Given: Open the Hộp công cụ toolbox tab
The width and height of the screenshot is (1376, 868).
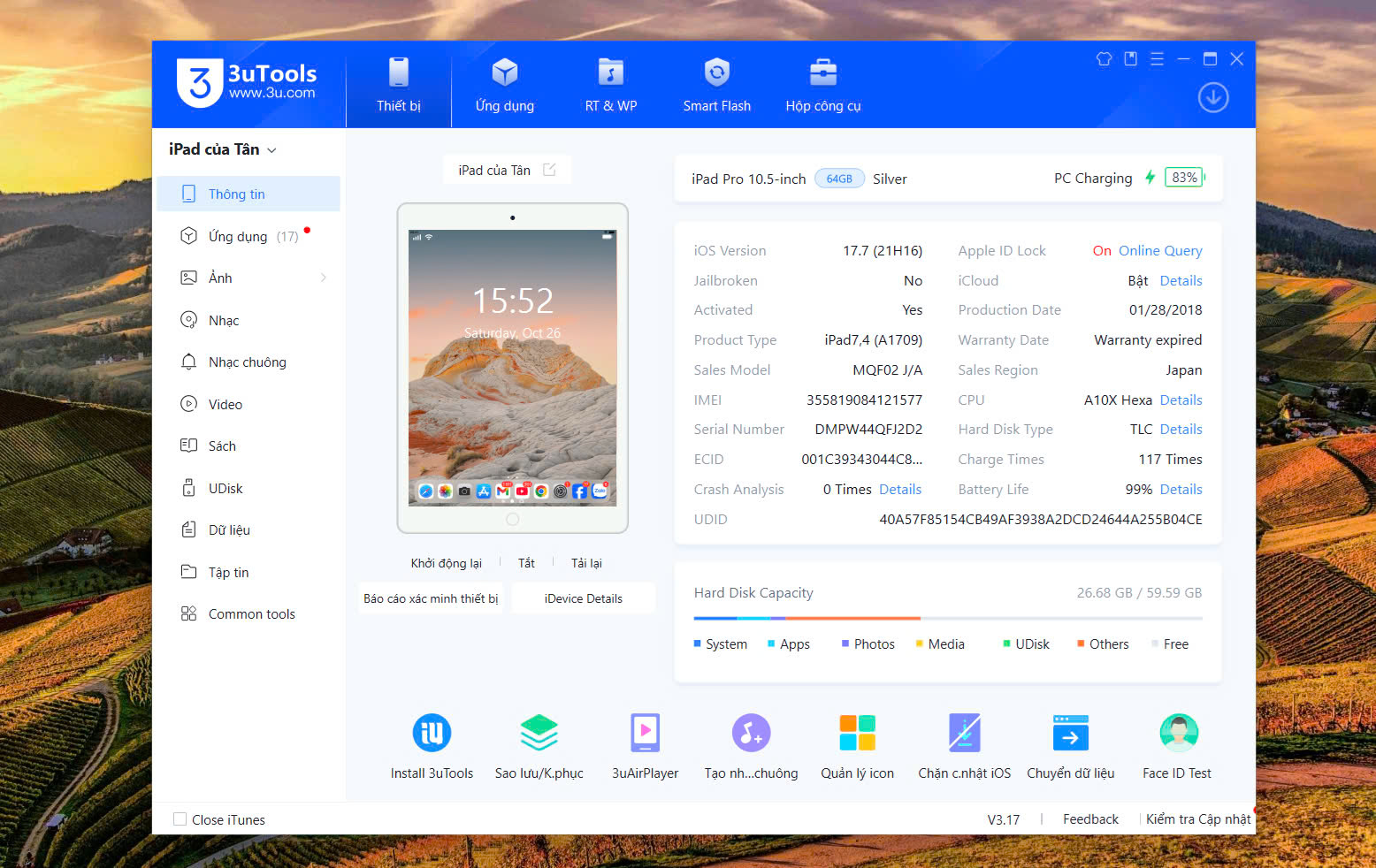Looking at the screenshot, I should 823,85.
